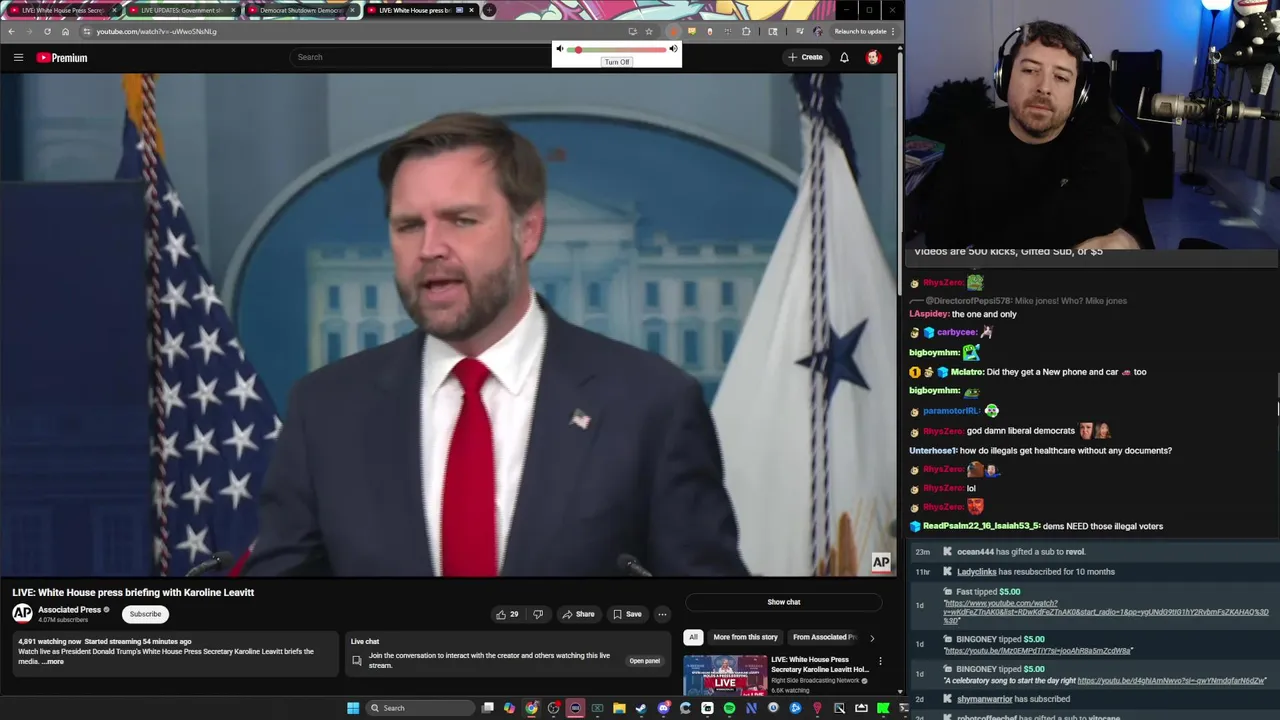Click the YouTube search field
The width and height of the screenshot is (1280, 720).
[x=420, y=57]
